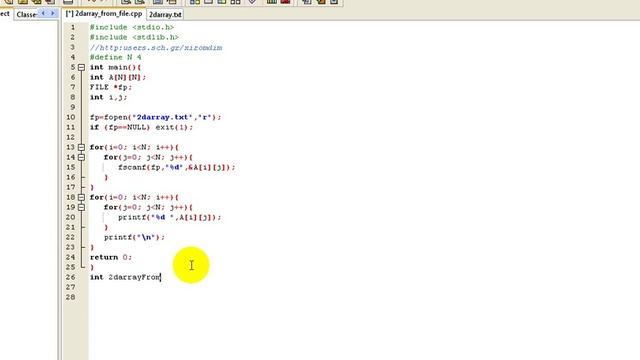
Task: Click closing brace on line 16
Action: click(106, 178)
